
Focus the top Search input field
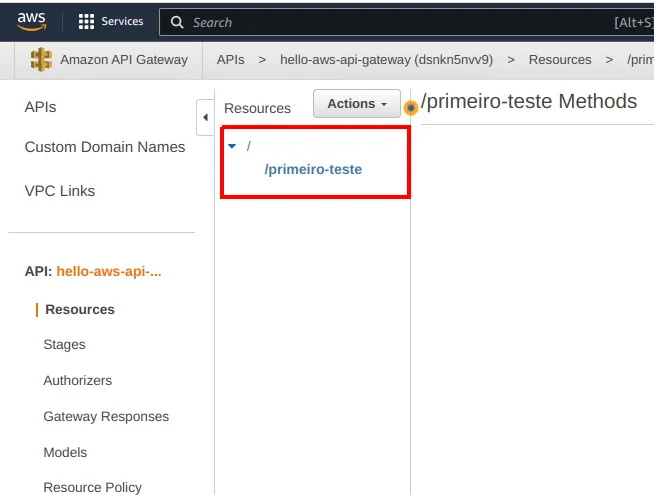[x=406, y=22]
